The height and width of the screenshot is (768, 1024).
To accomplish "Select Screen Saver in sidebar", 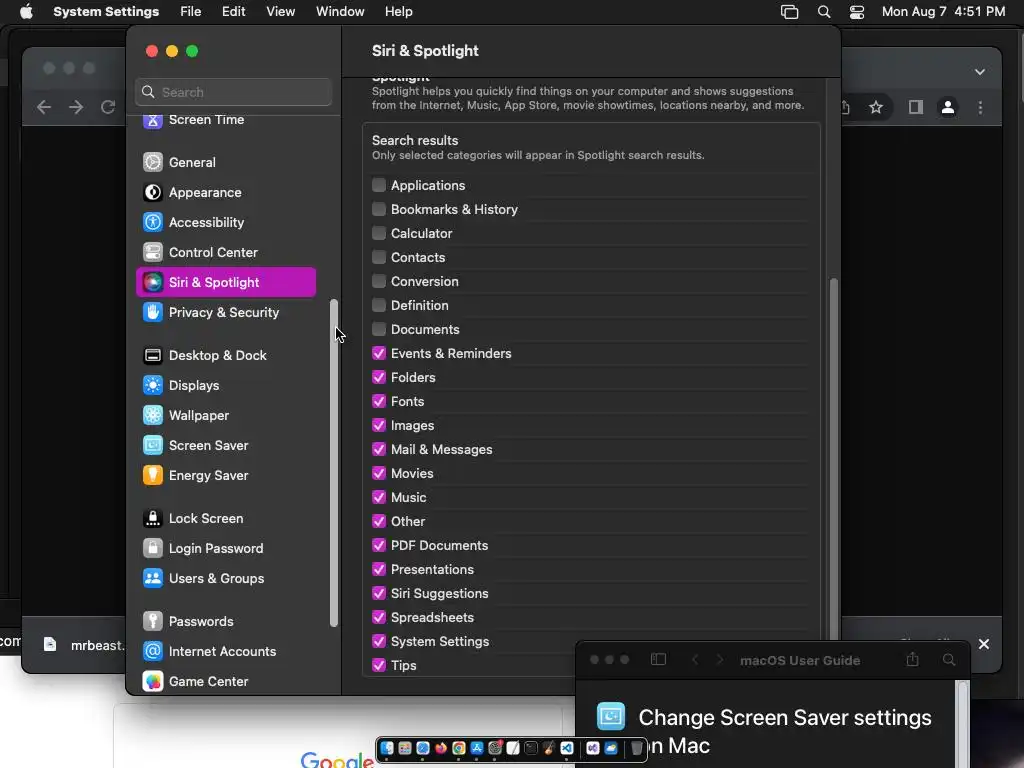I will [225, 445].
